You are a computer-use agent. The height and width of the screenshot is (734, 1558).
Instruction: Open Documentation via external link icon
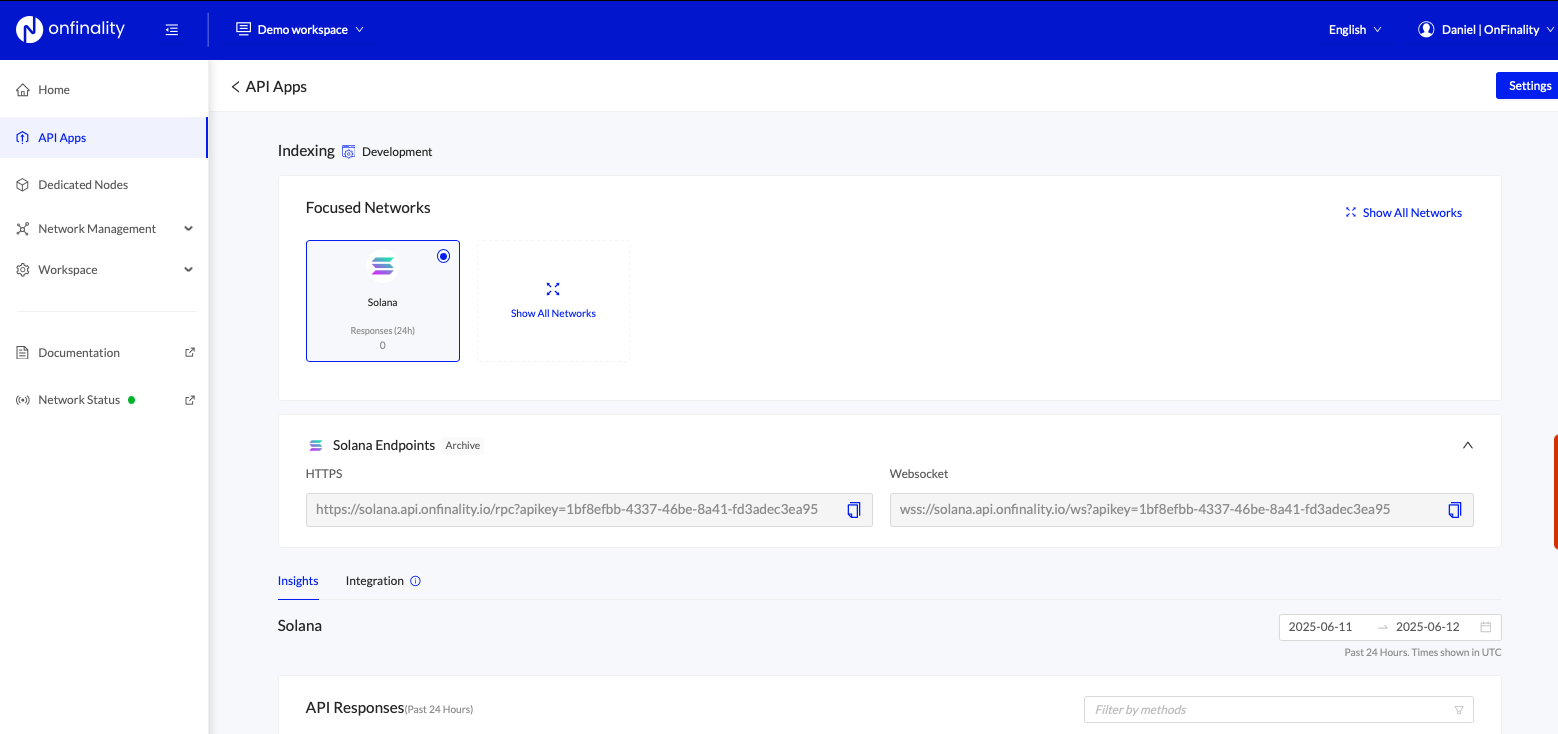189,352
